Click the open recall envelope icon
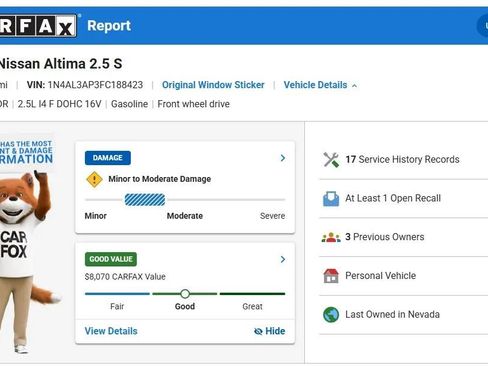The image size is (488, 366). point(331,199)
